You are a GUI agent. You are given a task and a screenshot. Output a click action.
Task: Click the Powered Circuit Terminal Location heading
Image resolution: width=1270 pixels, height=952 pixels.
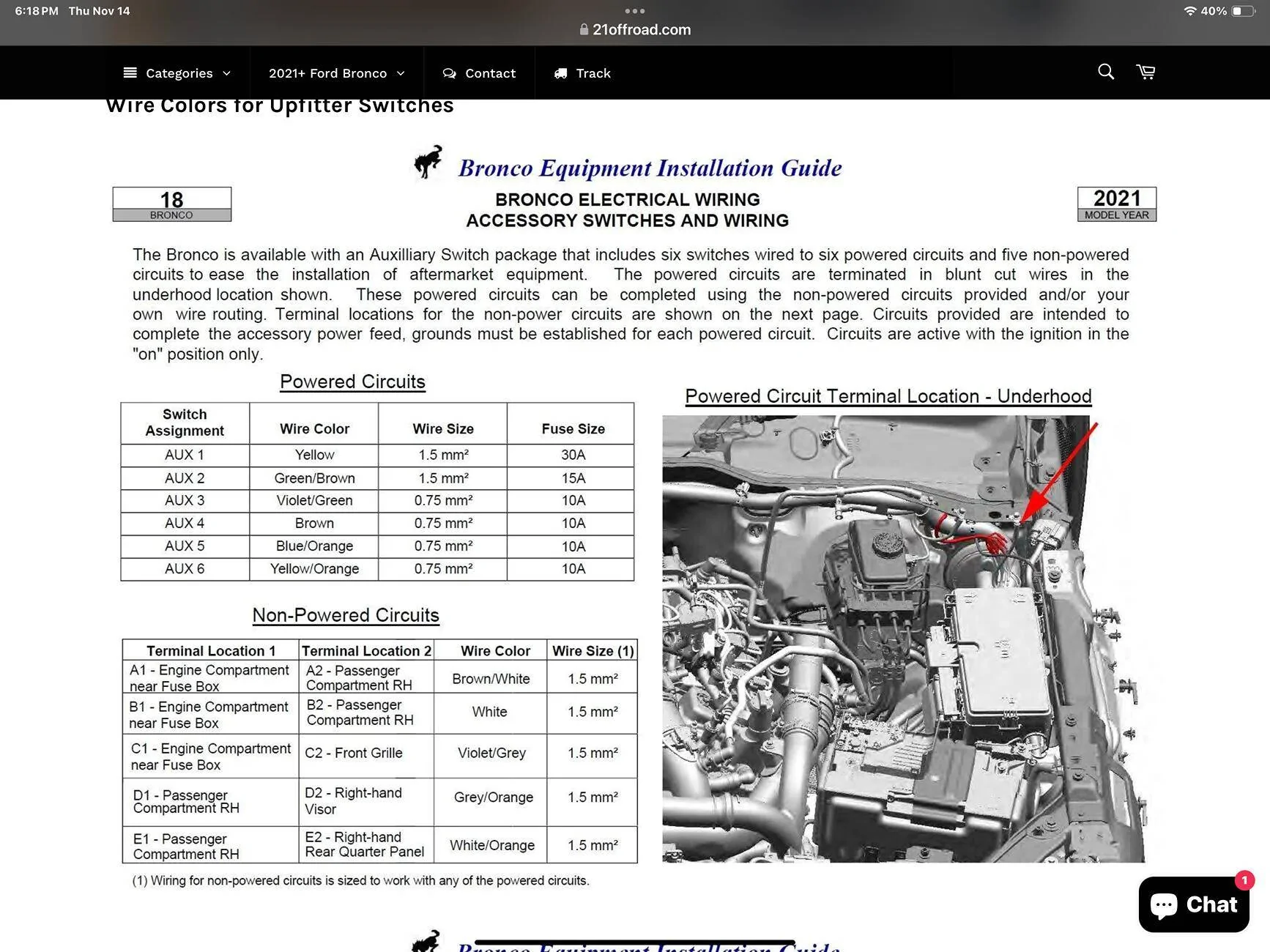[x=888, y=396]
